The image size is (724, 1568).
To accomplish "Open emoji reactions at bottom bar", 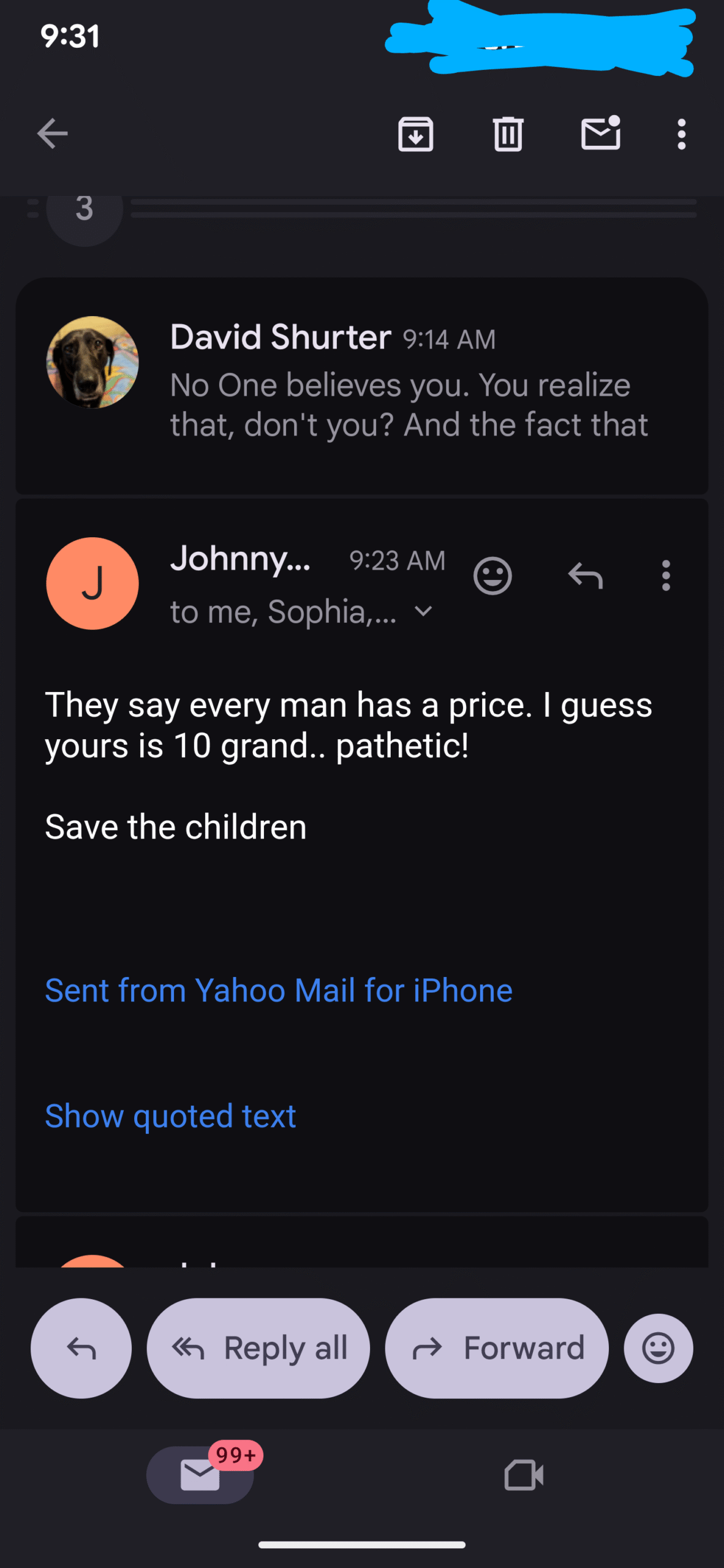I will pos(658,1348).
